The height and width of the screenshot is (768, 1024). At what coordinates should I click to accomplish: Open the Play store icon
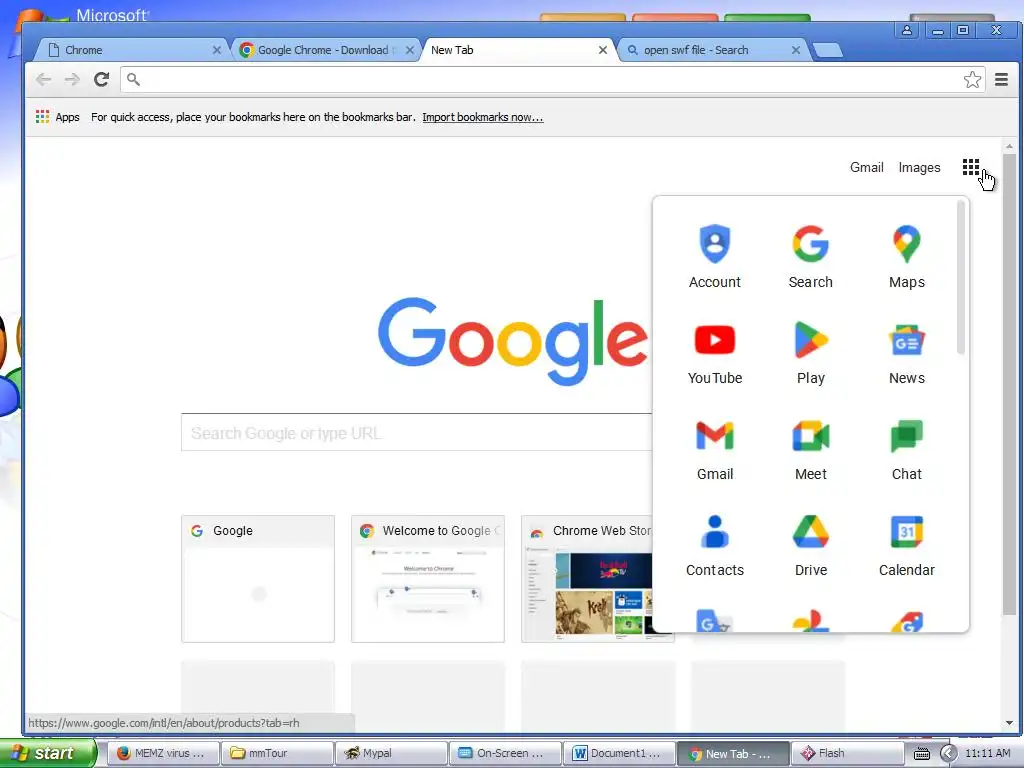click(x=810, y=353)
